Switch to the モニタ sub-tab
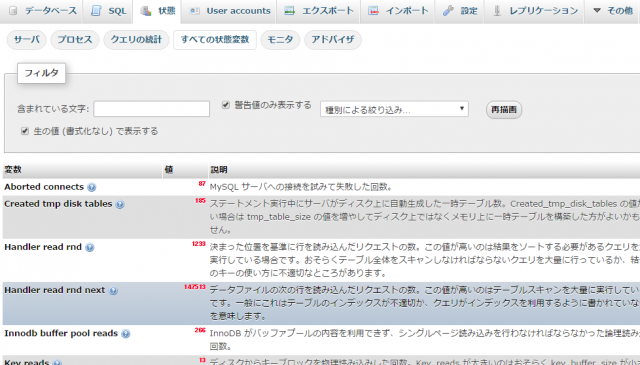This screenshot has height=365, width=640. [280, 40]
